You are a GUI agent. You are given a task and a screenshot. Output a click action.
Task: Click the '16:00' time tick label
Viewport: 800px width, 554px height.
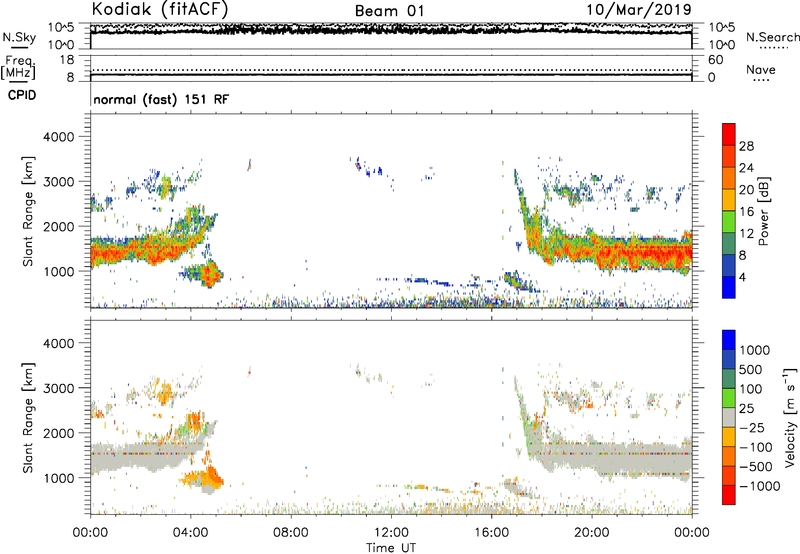(491, 533)
